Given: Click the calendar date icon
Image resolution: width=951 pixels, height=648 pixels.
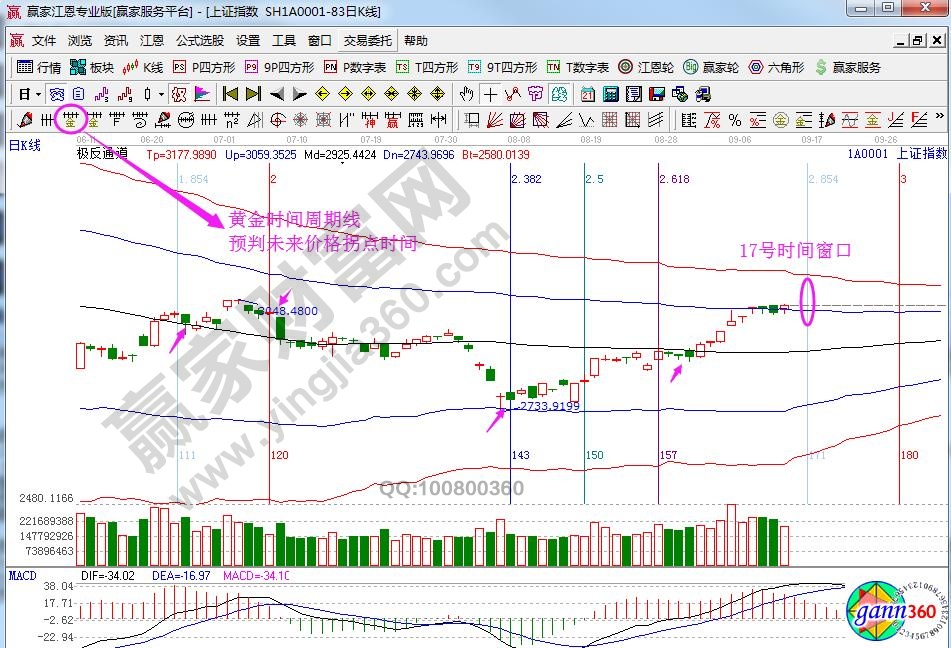Looking at the screenshot, I should tap(586, 94).
